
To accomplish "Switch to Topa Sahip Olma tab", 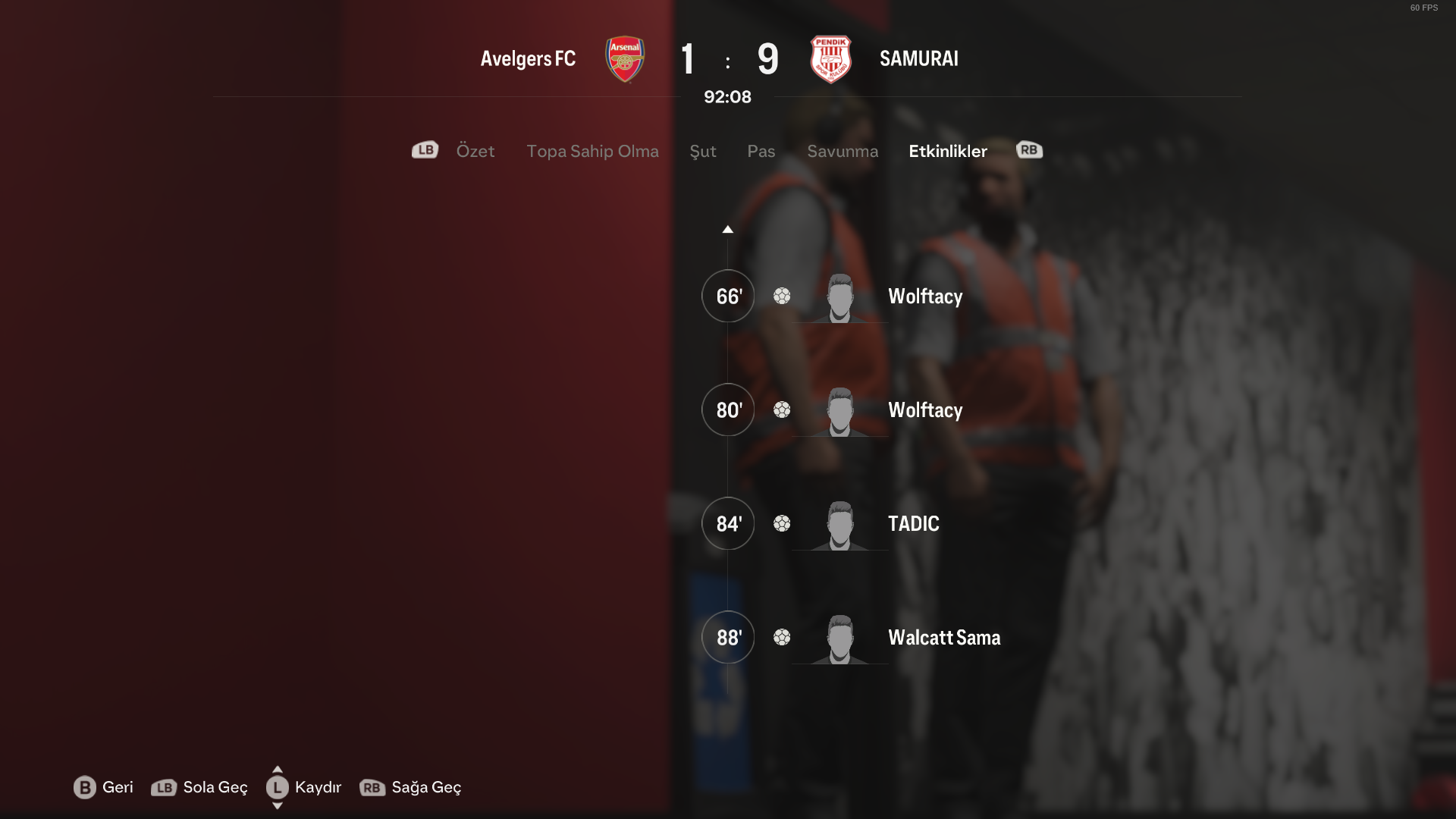I will pyautogui.click(x=592, y=152).
